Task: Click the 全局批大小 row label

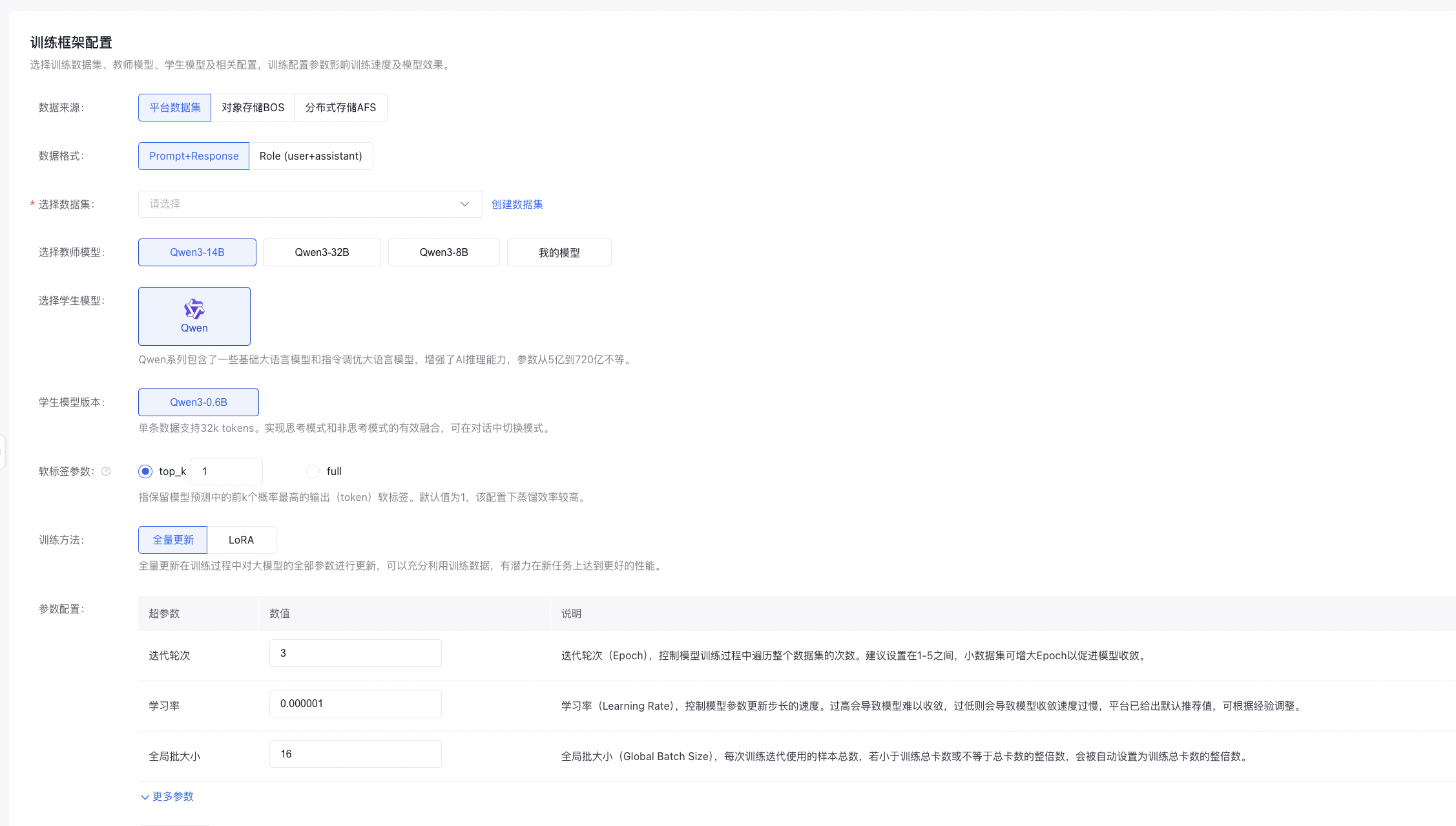Action: tap(174, 756)
